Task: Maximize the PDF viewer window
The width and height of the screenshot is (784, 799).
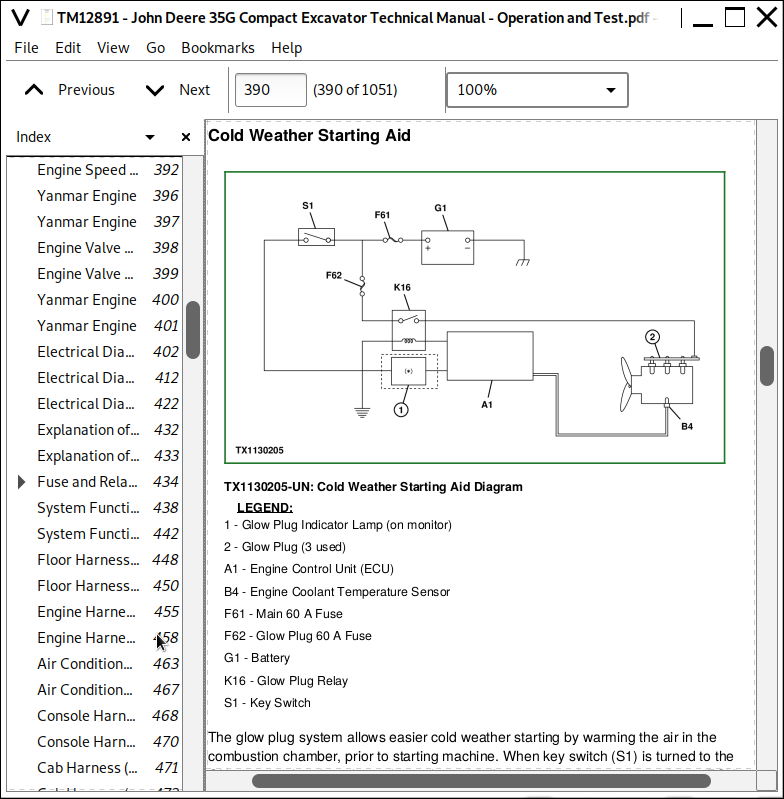Action: point(735,17)
